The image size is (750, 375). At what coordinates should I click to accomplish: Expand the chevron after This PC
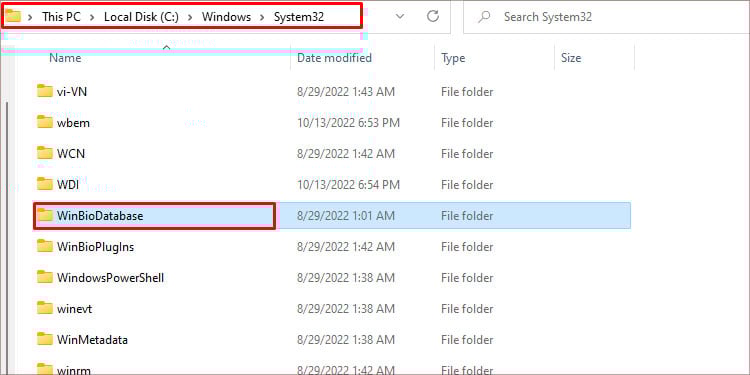(93, 17)
